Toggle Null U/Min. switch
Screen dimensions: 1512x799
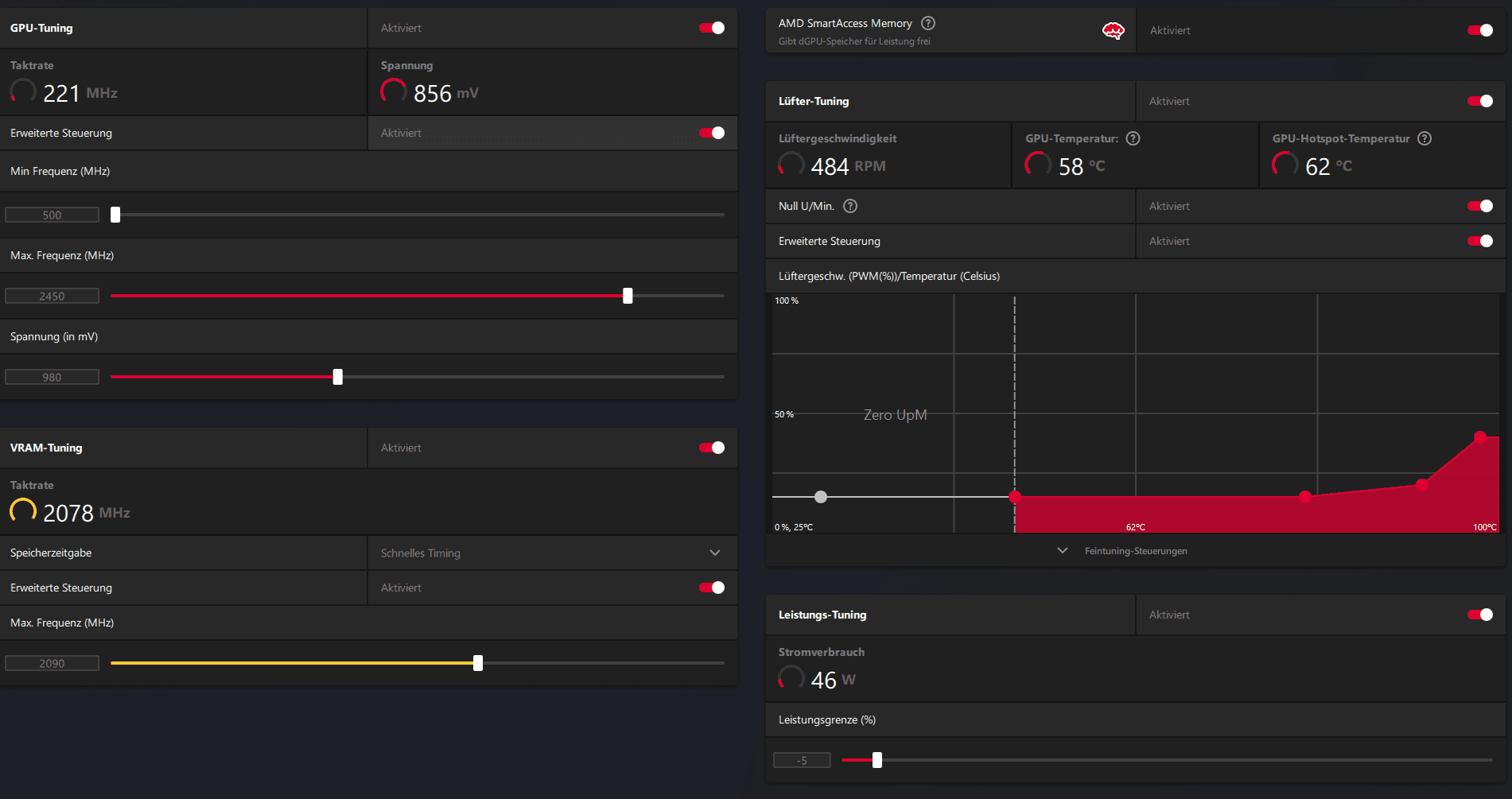pyautogui.click(x=1480, y=206)
